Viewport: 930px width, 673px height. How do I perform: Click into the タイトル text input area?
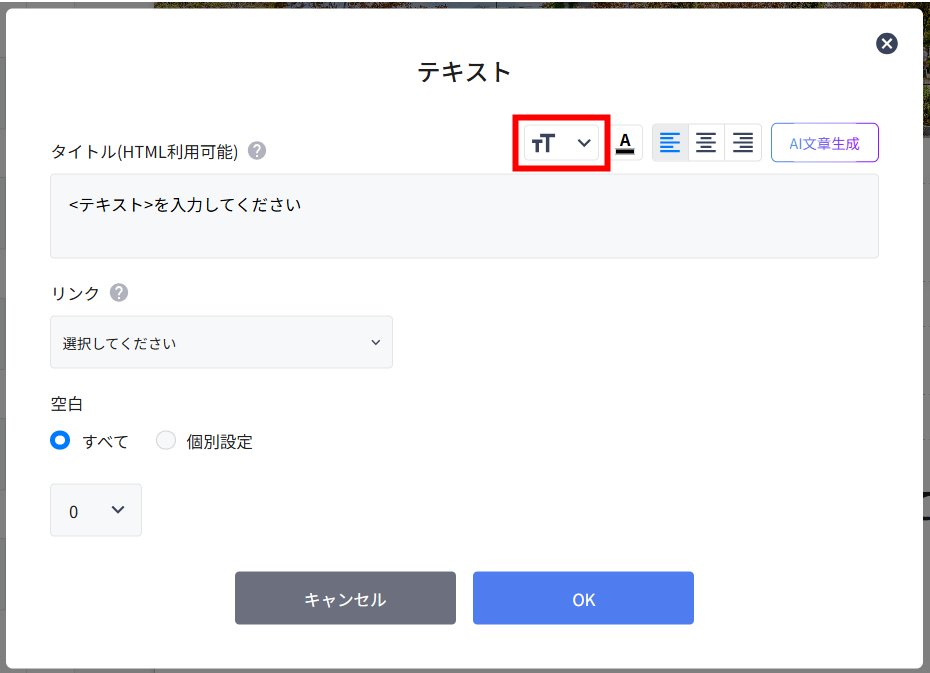point(464,216)
